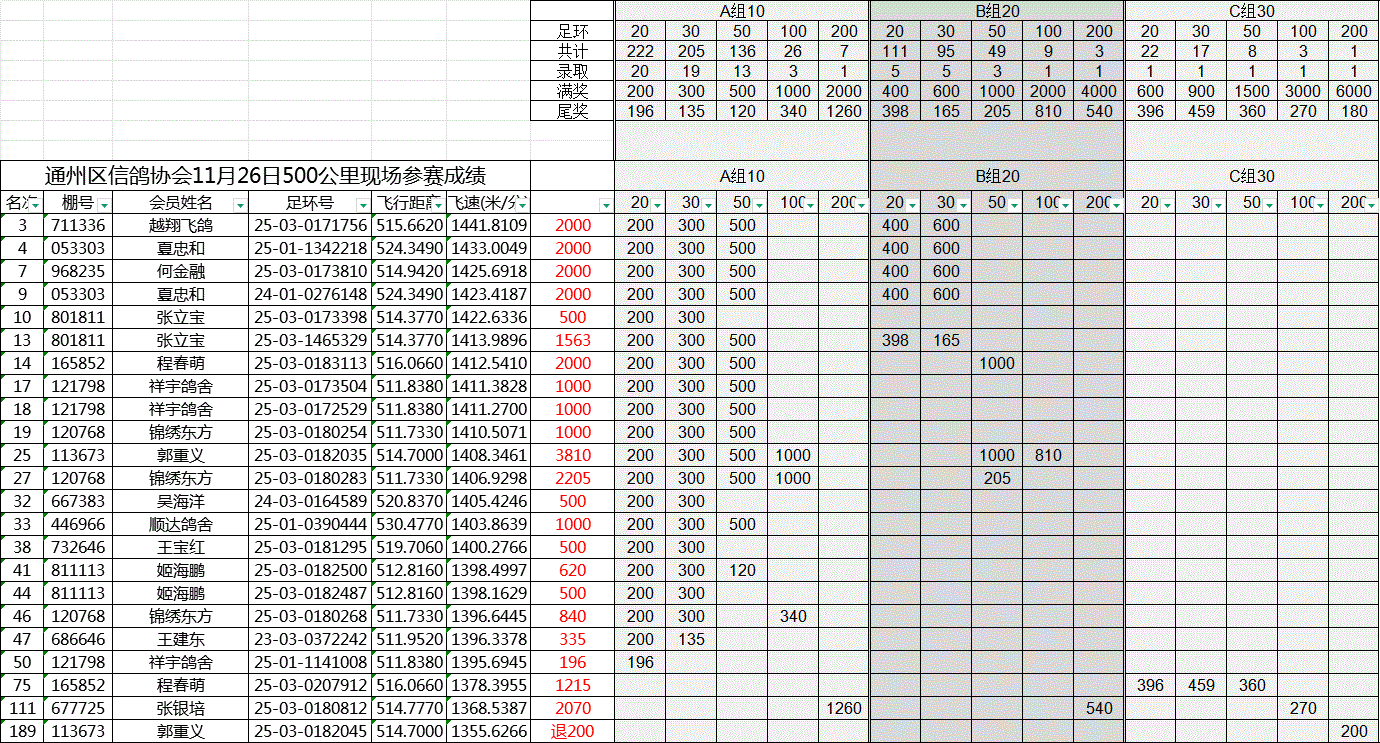
Task: Select the red 3810 prize total cell
Action: 572,455
